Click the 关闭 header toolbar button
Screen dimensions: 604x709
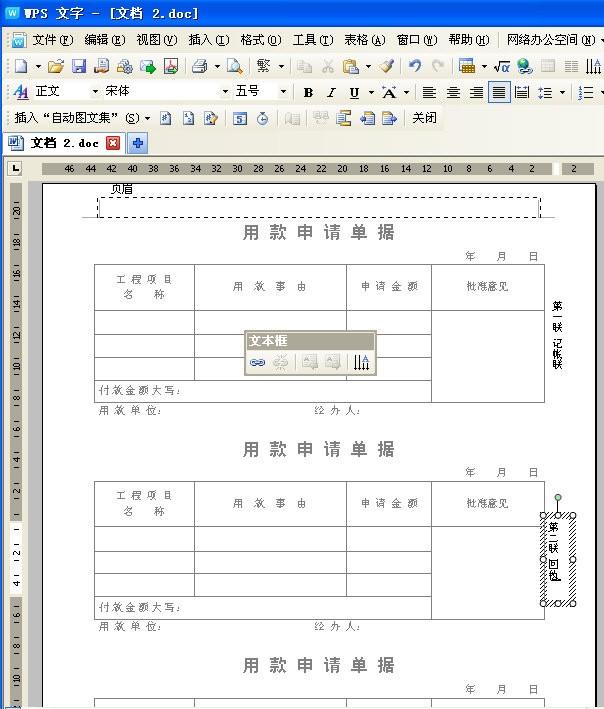coord(424,118)
